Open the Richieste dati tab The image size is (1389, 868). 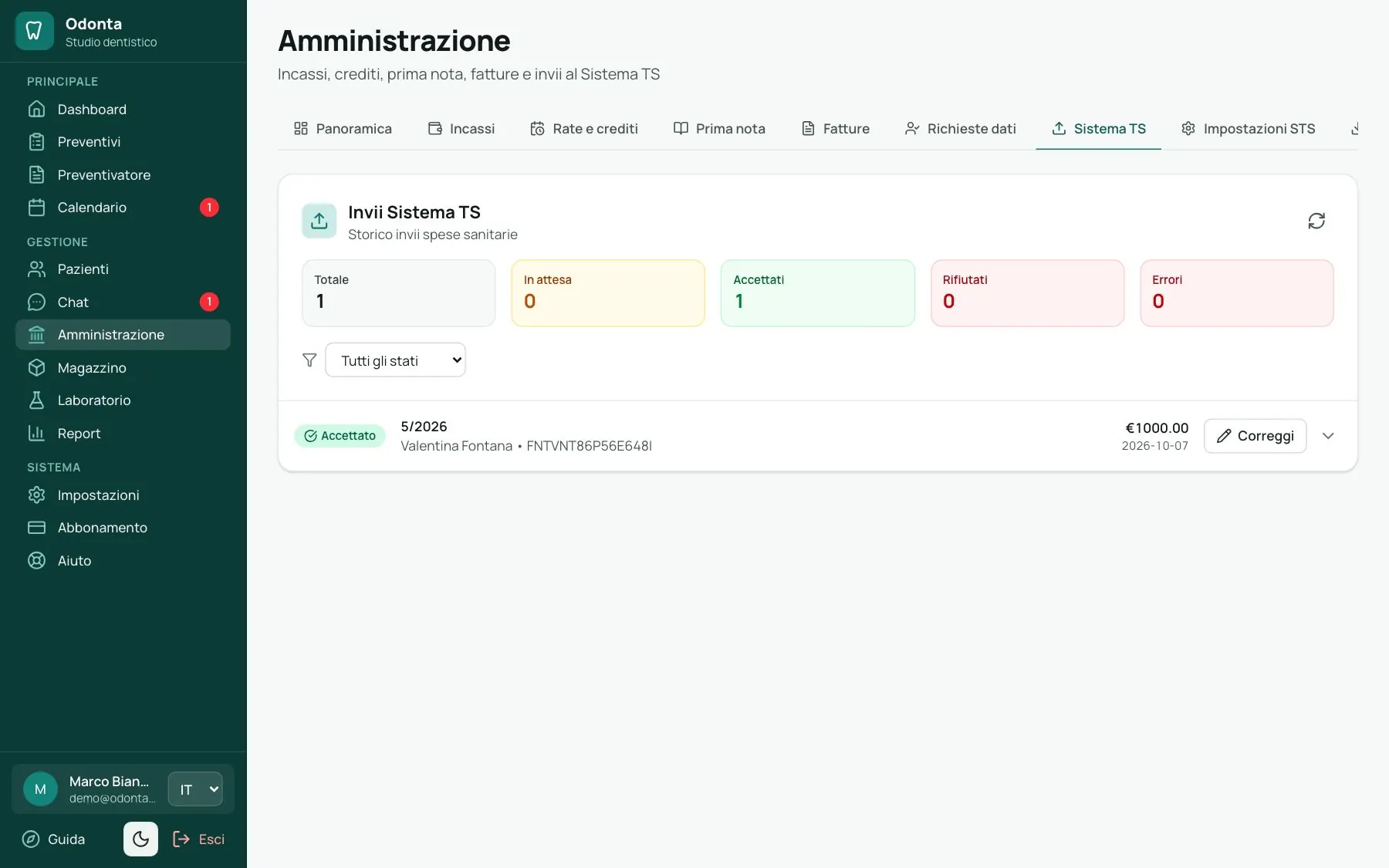coord(960,129)
